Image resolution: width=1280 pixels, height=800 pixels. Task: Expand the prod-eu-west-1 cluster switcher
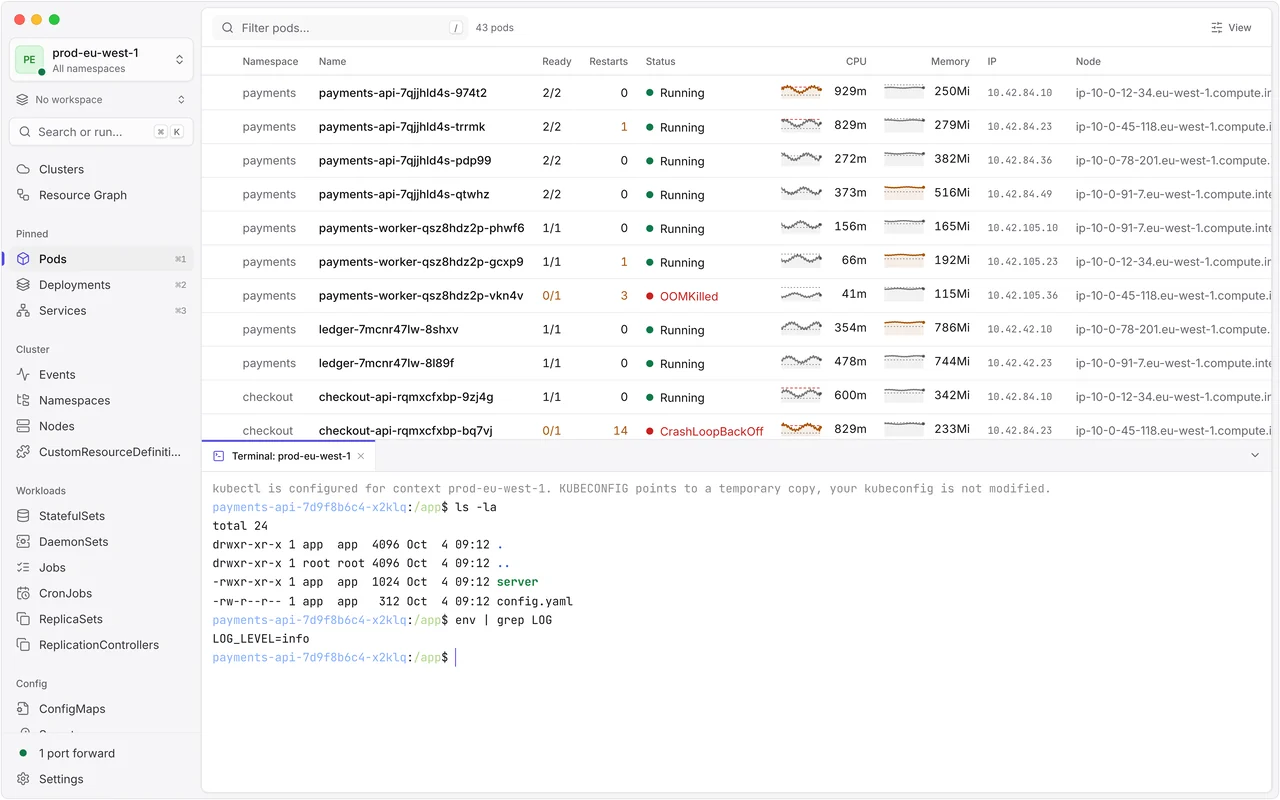tap(101, 60)
